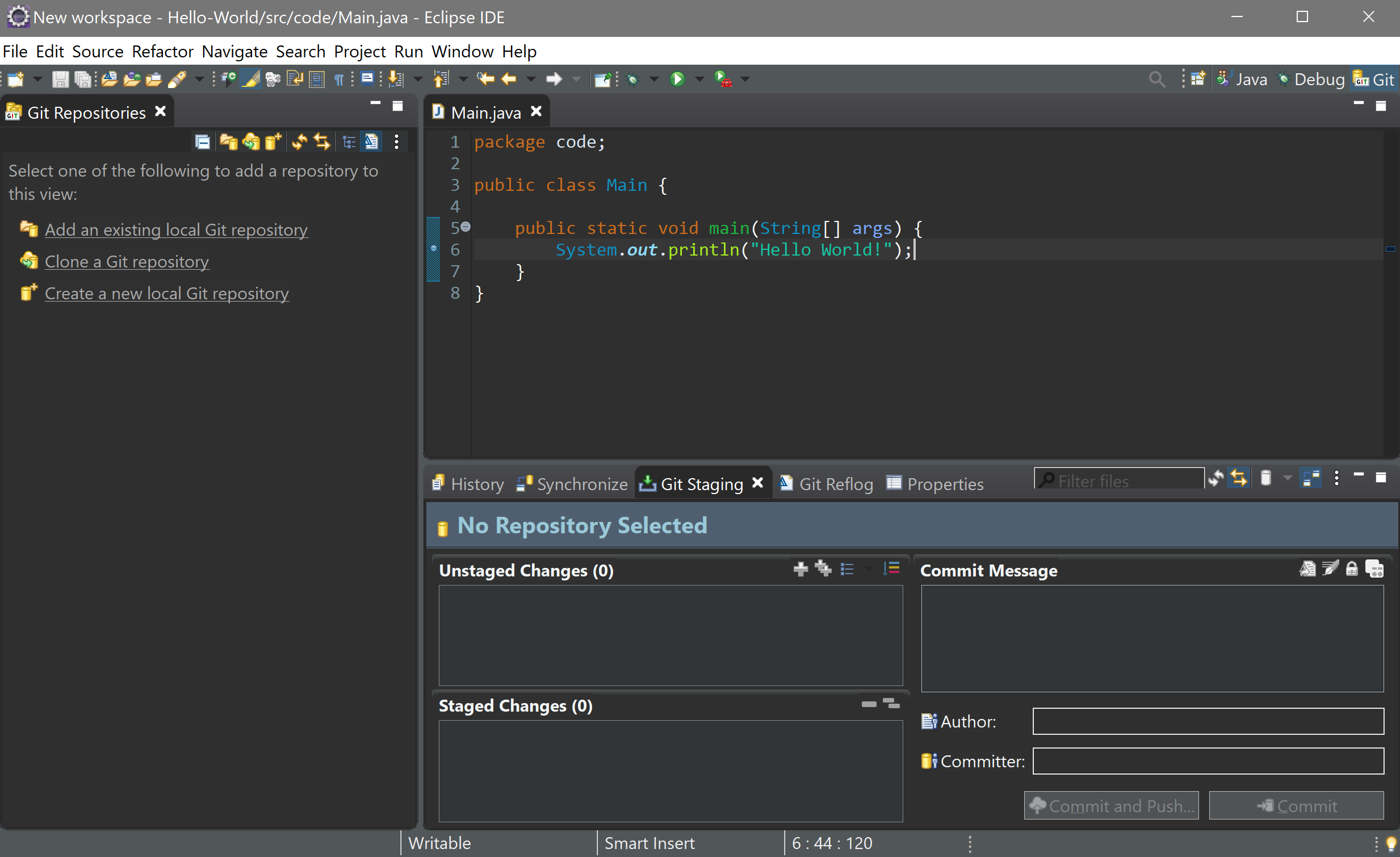Toggle display latest branch commit icon

[372, 141]
